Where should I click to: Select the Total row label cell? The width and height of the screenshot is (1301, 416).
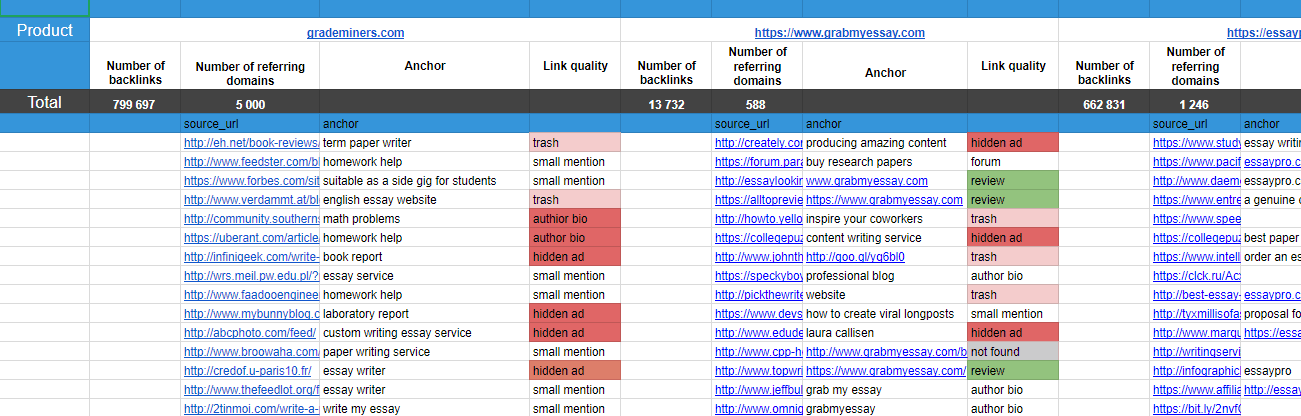click(45, 102)
